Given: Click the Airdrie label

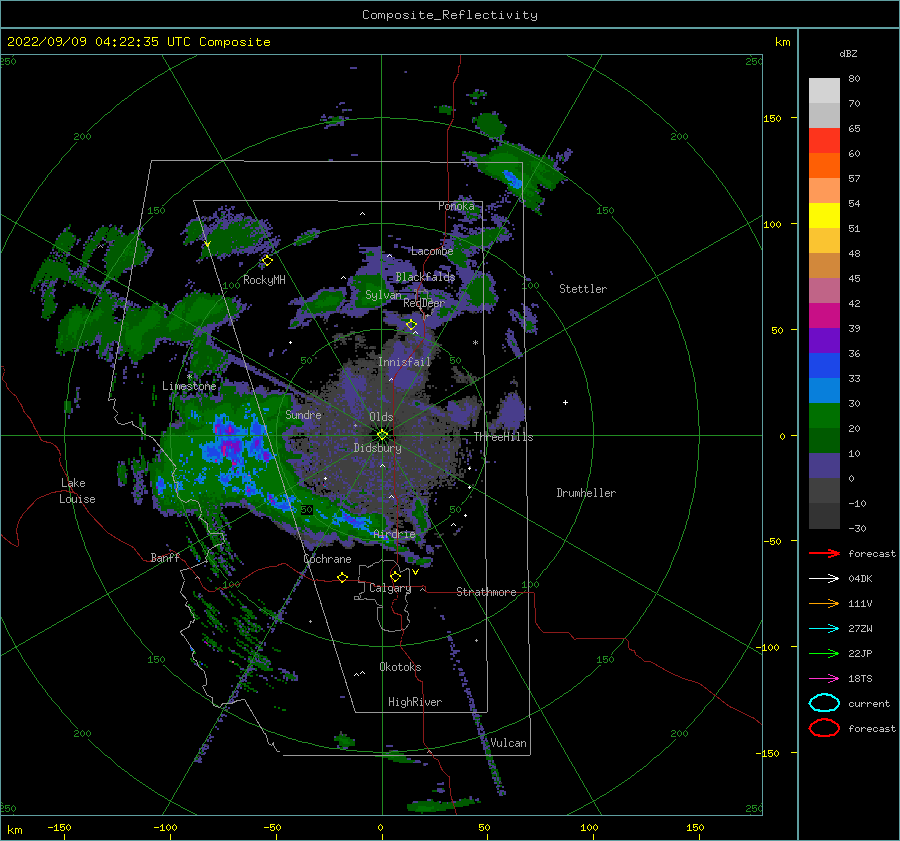Looking at the screenshot, I should click(394, 534).
